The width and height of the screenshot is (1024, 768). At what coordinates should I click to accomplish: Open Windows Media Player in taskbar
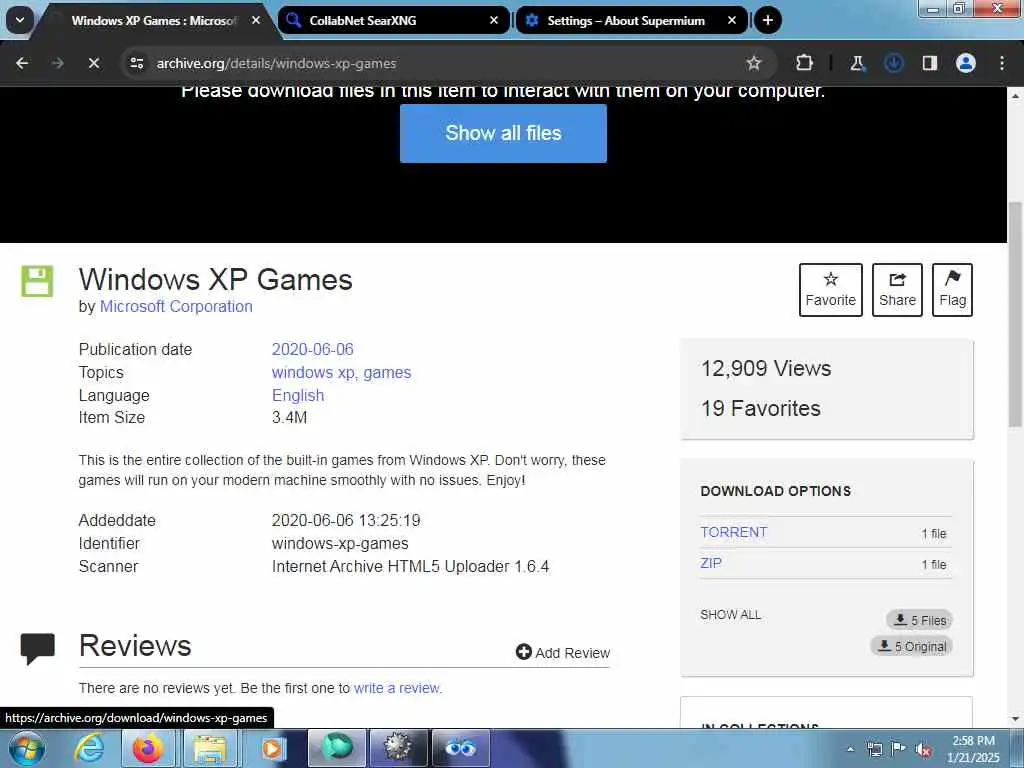pos(272,748)
